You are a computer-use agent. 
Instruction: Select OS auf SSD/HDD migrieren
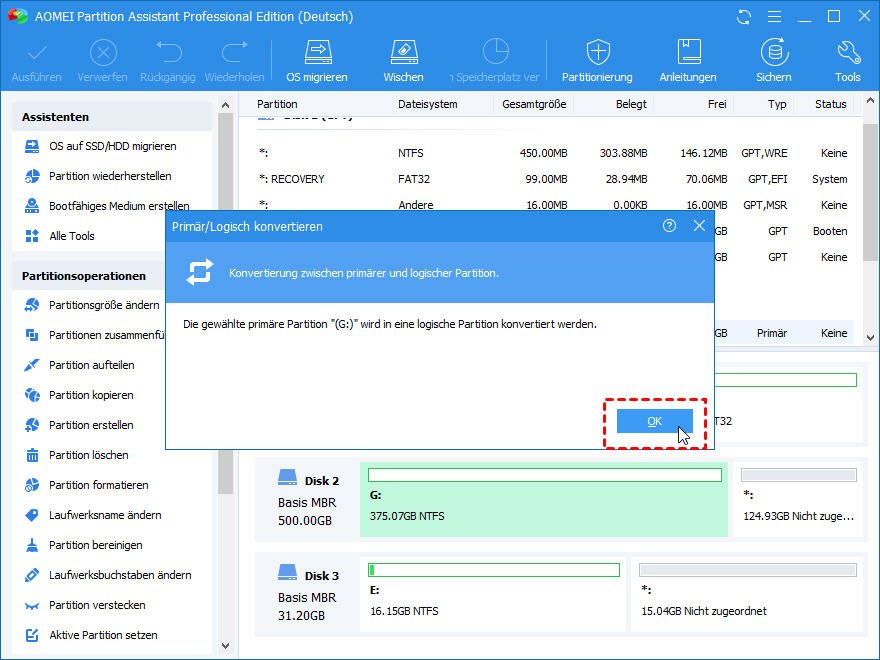[x=112, y=146]
